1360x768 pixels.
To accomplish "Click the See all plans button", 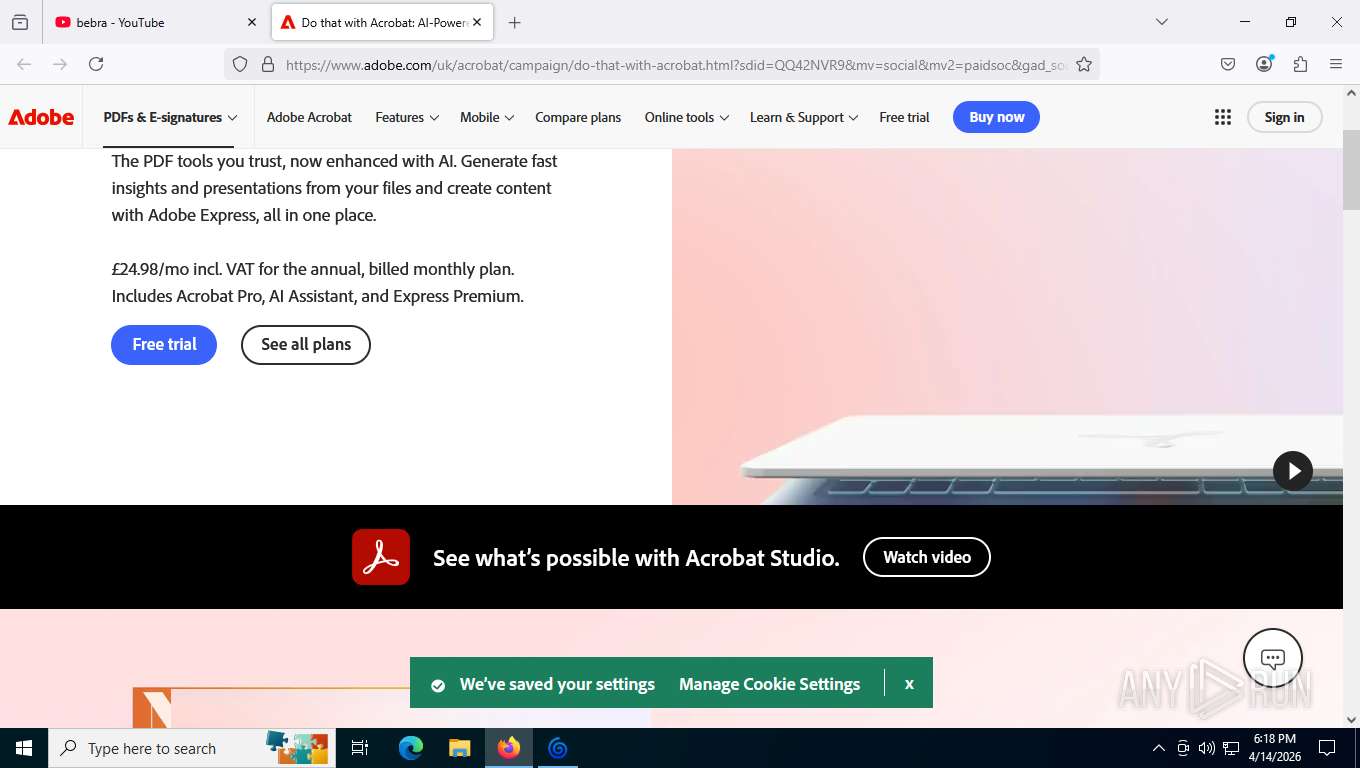I will click(306, 344).
